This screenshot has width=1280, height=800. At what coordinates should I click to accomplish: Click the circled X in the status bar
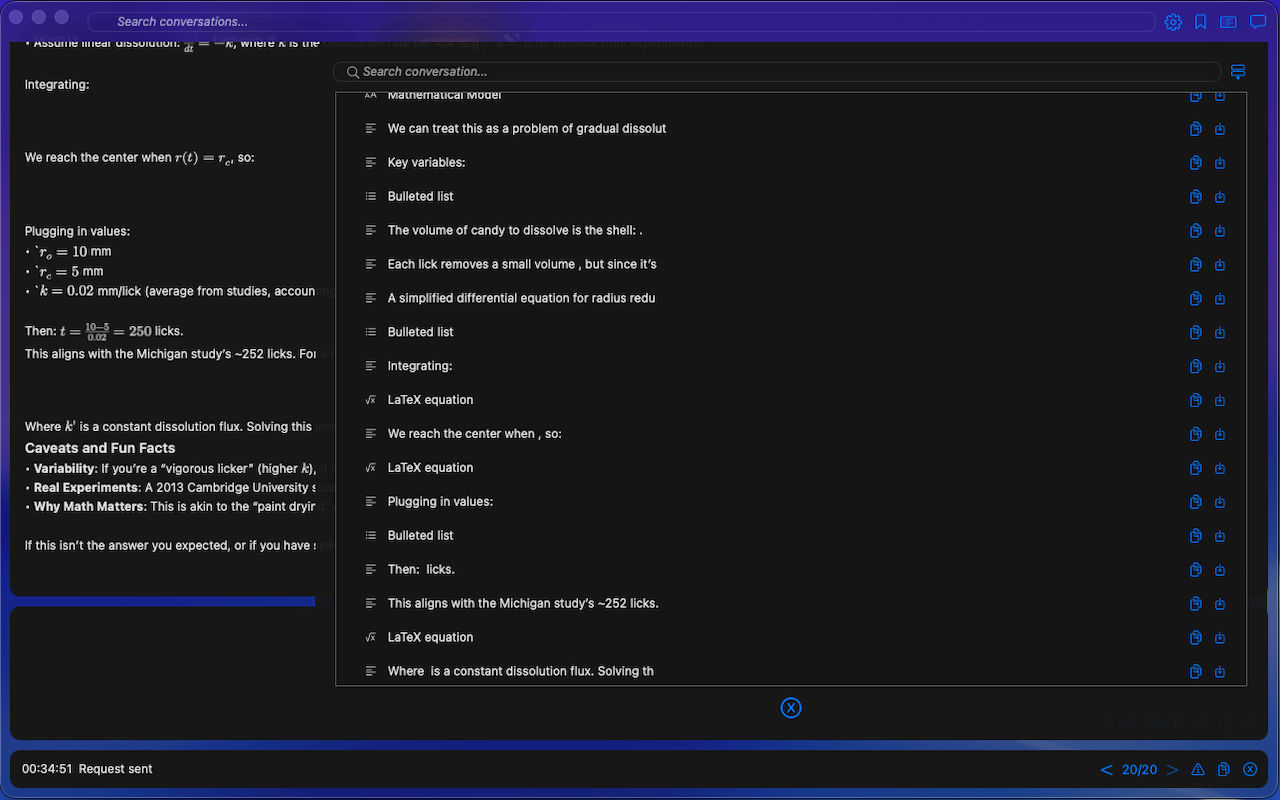click(1250, 769)
